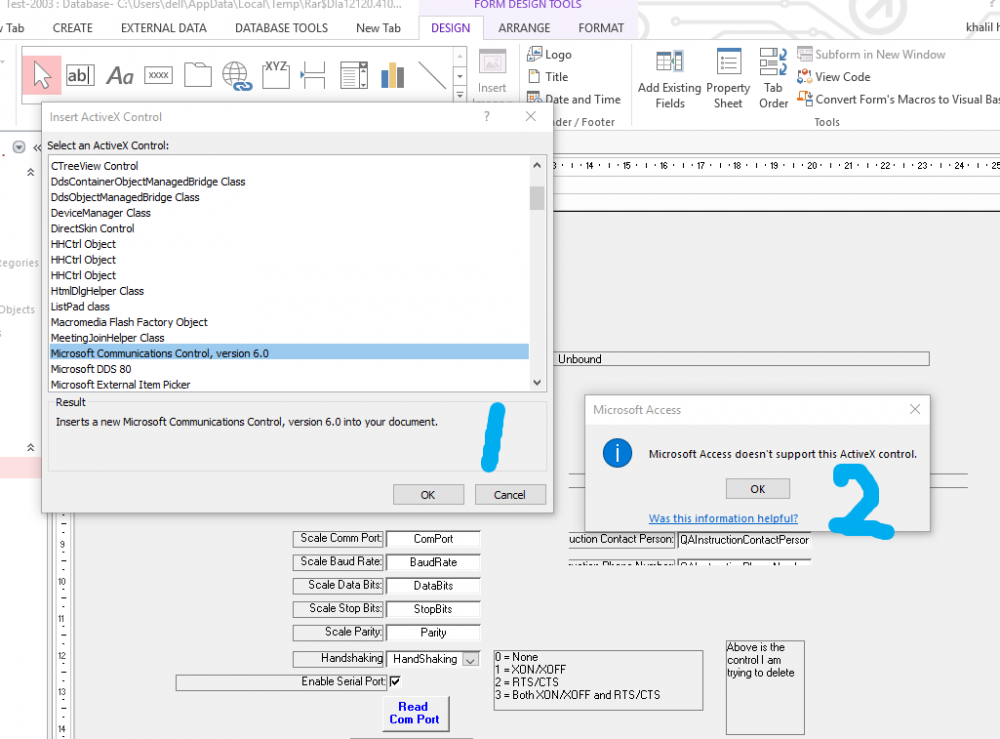Collapse the Objects group double chevron
The width and height of the screenshot is (1000, 739).
pos(30,448)
